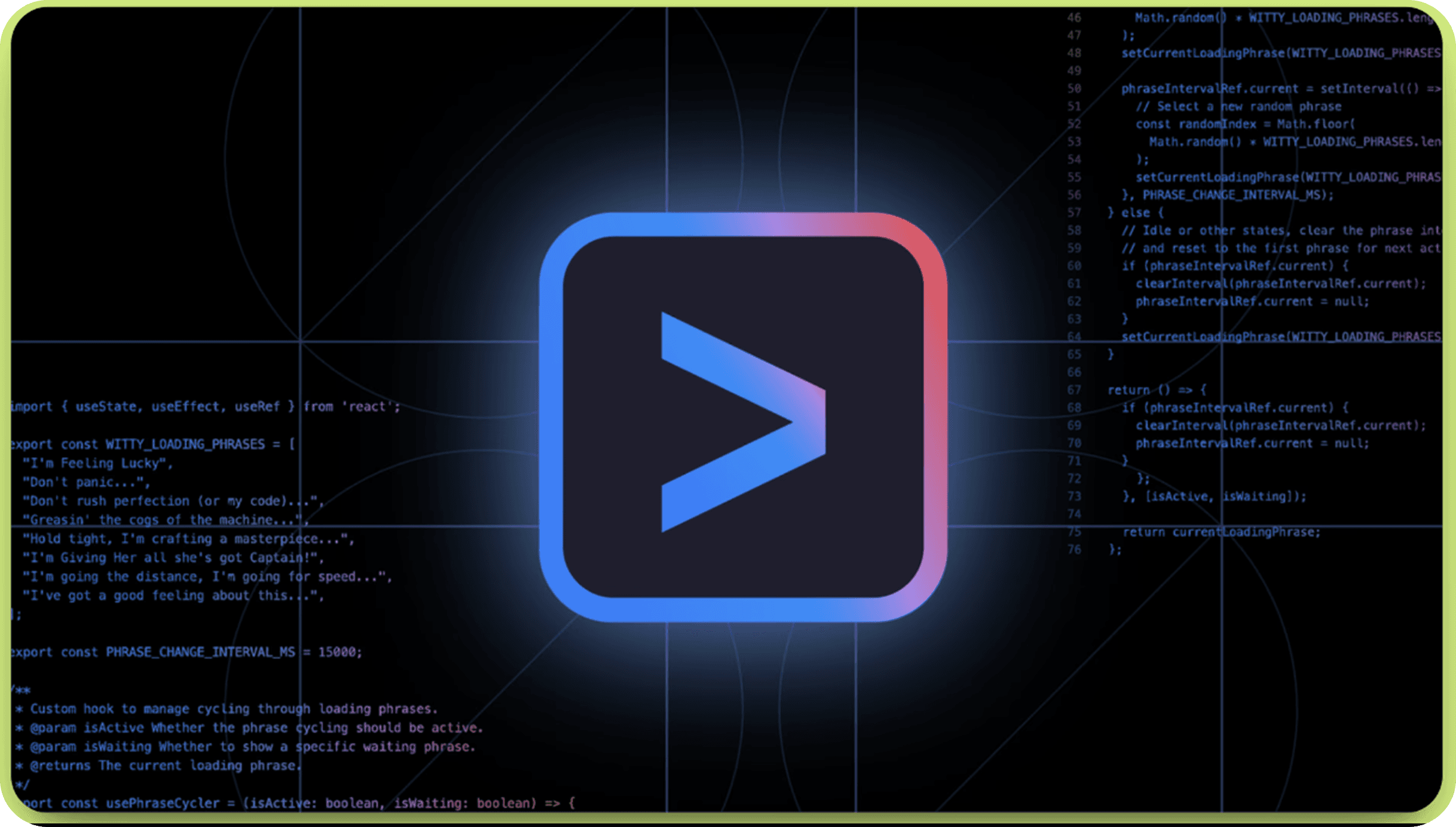Click the "I've got a good feeling about this" string

point(173,596)
